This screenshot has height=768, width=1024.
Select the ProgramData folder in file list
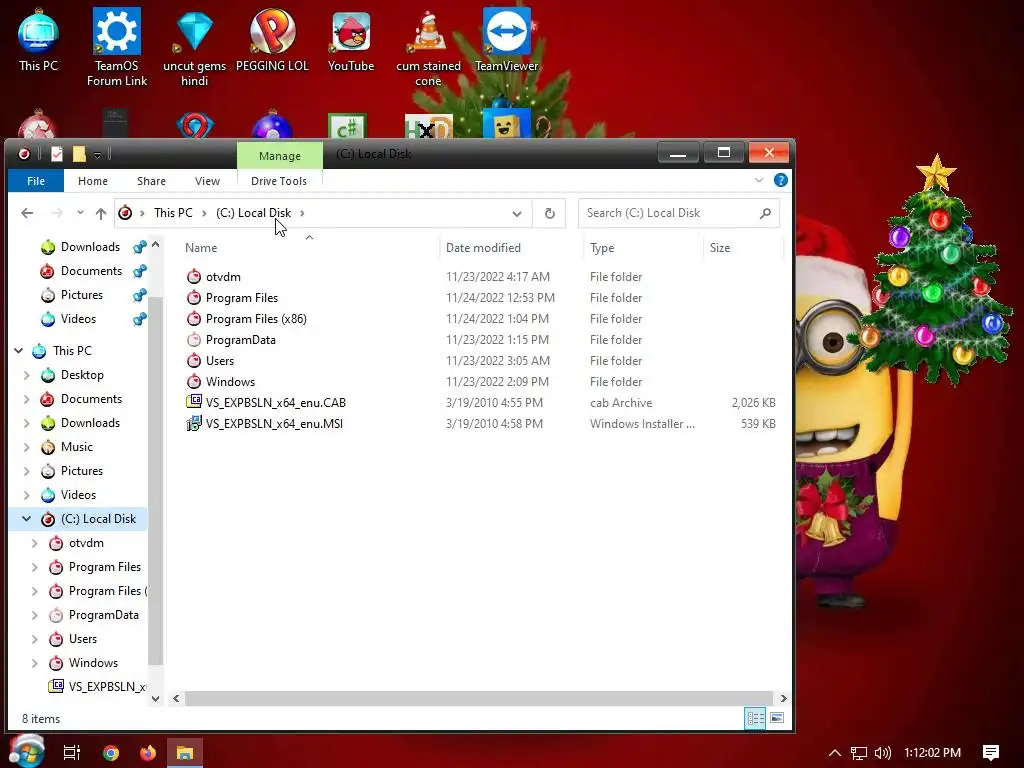click(x=240, y=340)
